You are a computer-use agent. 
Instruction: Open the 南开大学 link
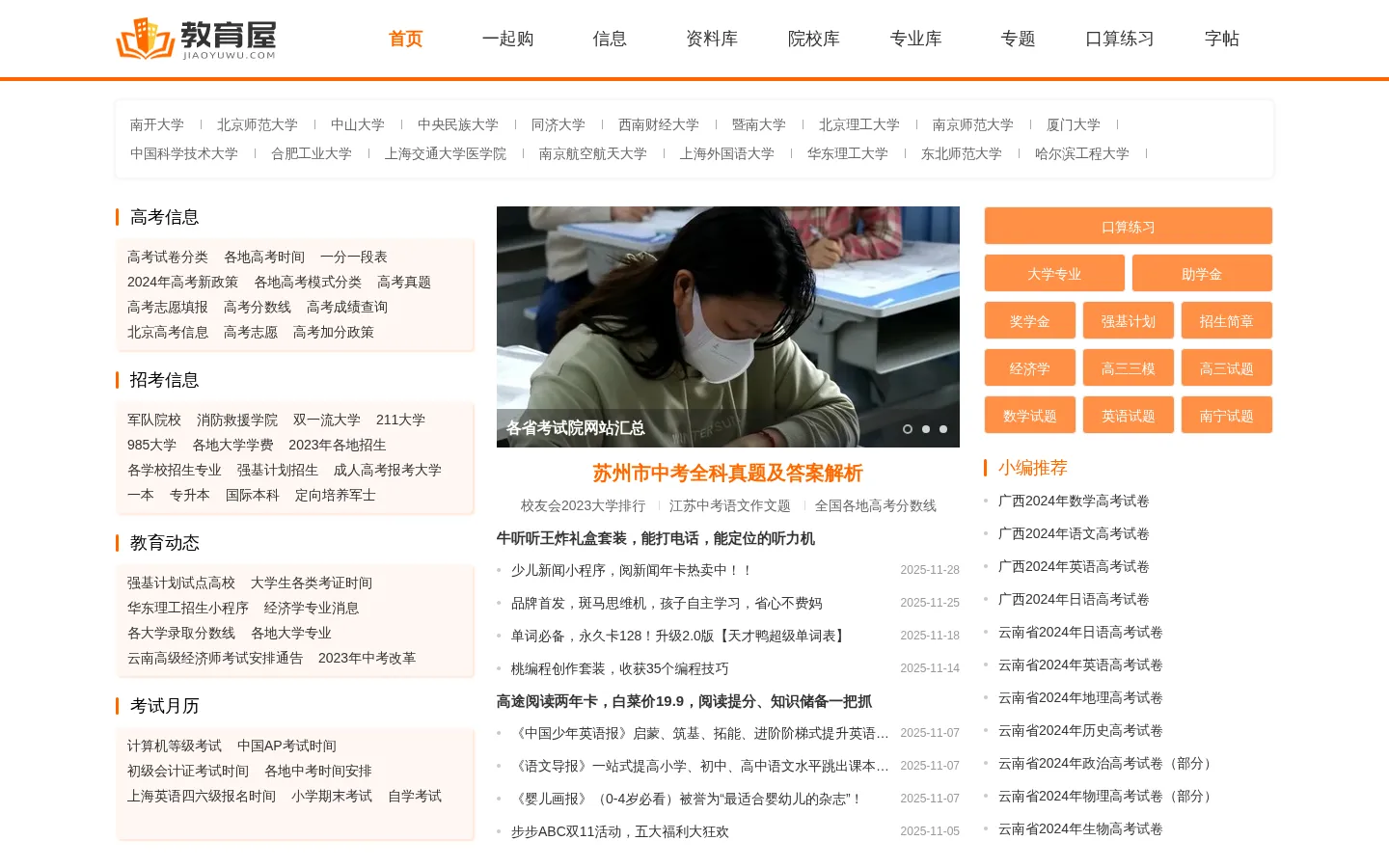[157, 125]
